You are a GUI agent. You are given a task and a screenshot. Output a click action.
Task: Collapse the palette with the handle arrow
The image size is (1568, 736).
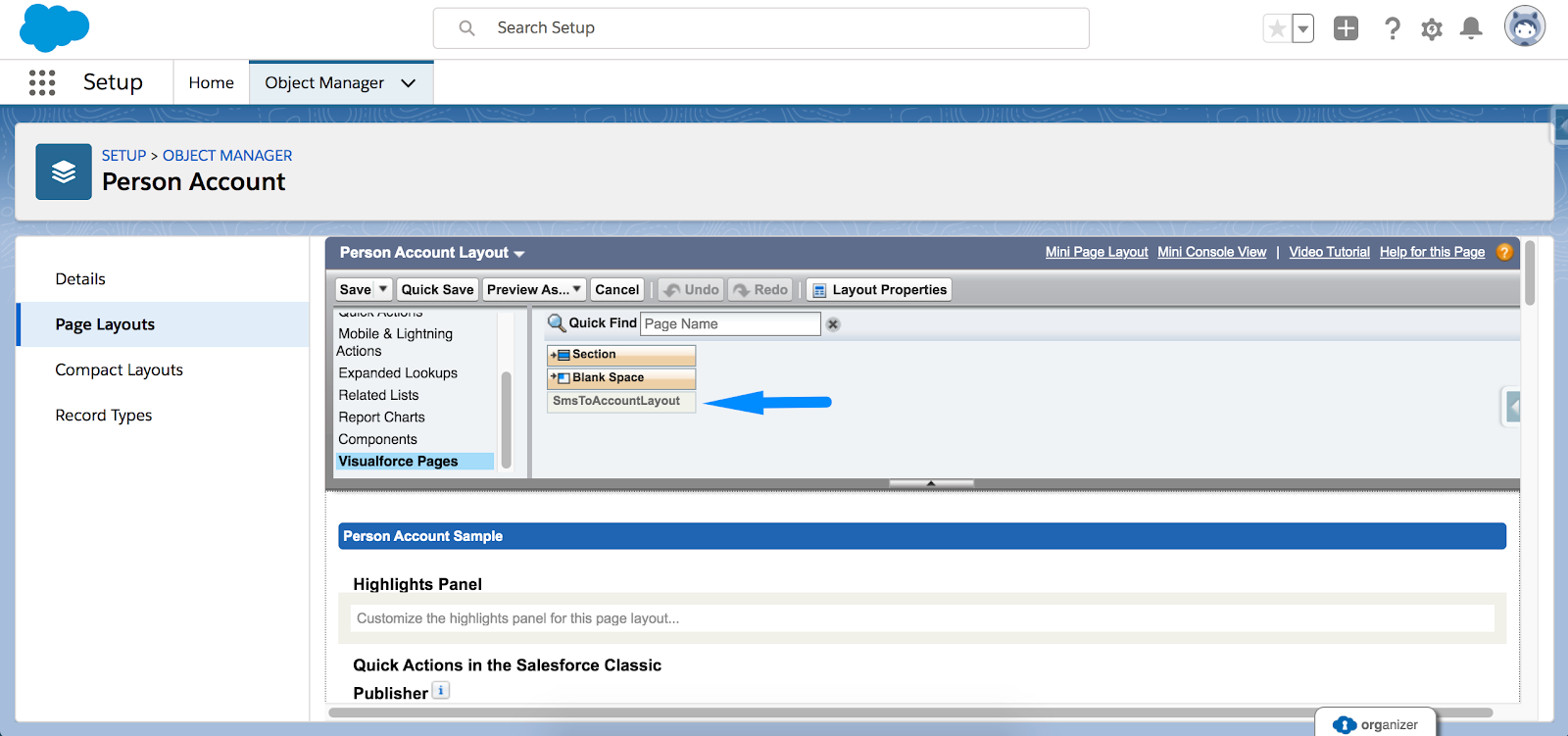[931, 483]
